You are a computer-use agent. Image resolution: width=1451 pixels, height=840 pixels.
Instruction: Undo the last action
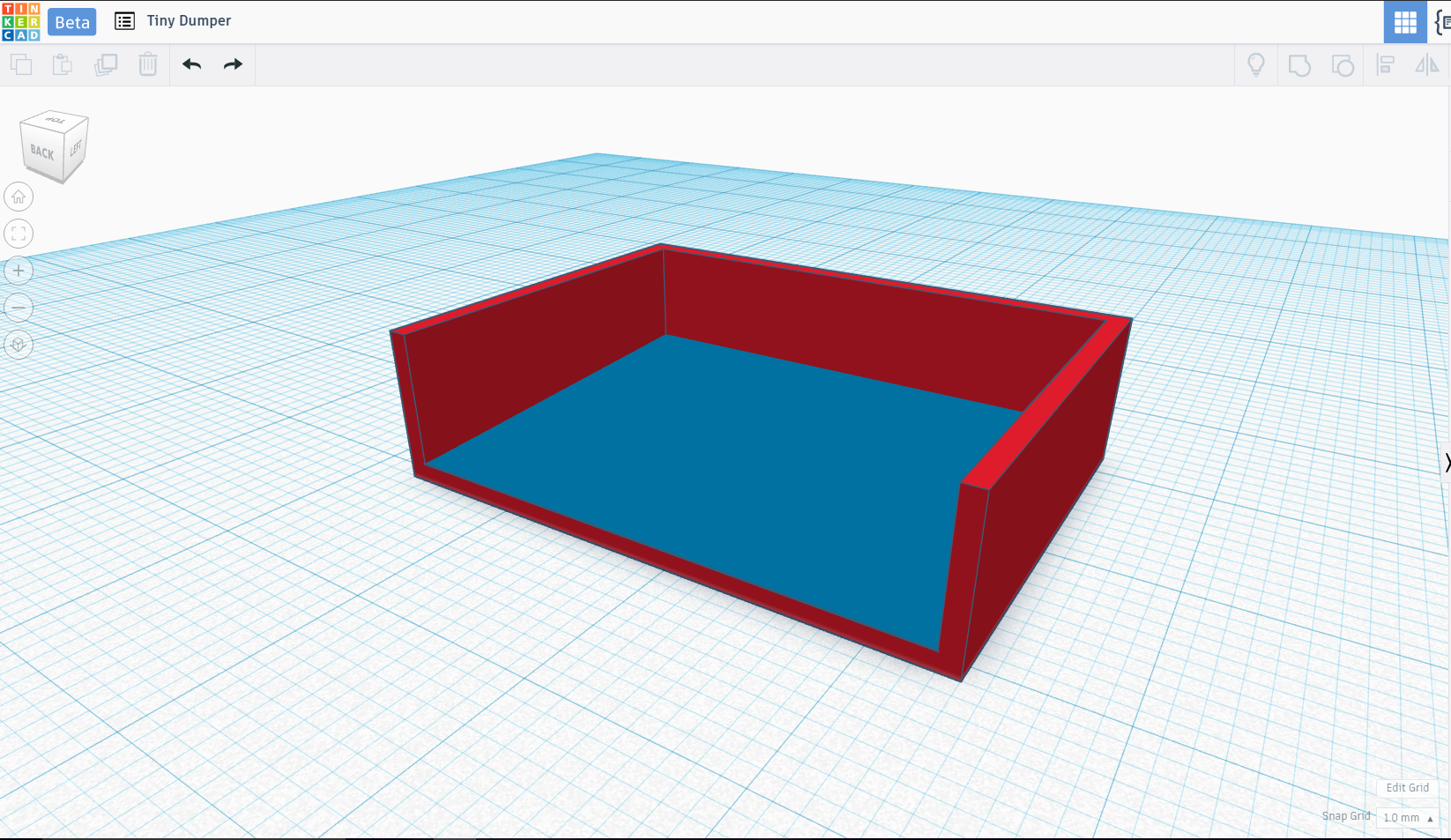192,64
